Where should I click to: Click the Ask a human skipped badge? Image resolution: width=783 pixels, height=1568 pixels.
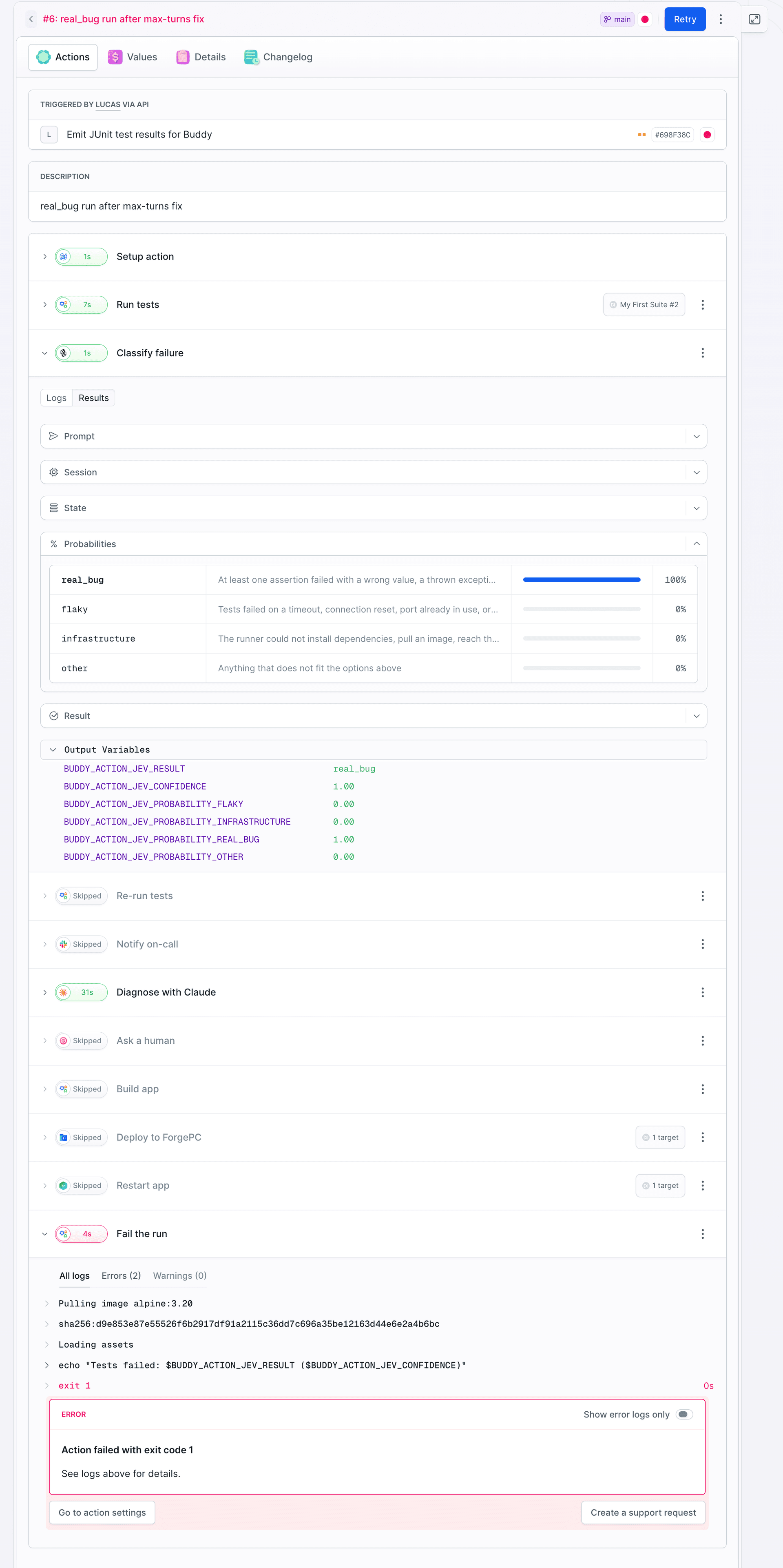82,1041
